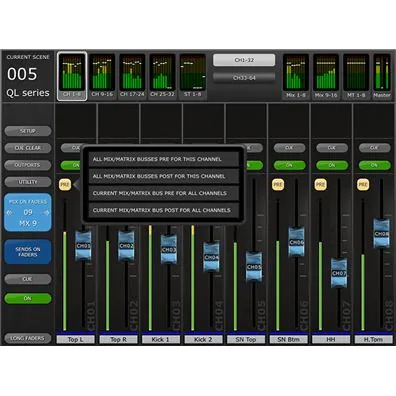Click the CH04 fader knob
The image size is (396, 396).
(211, 257)
